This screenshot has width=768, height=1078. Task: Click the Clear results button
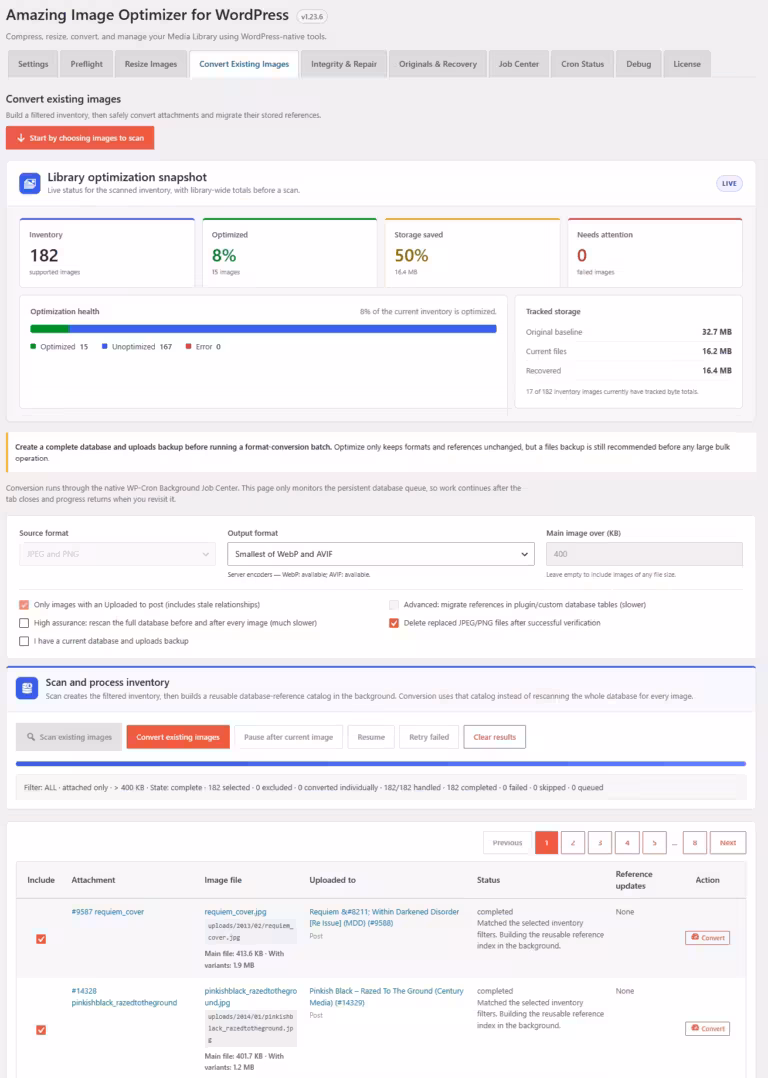coord(494,737)
